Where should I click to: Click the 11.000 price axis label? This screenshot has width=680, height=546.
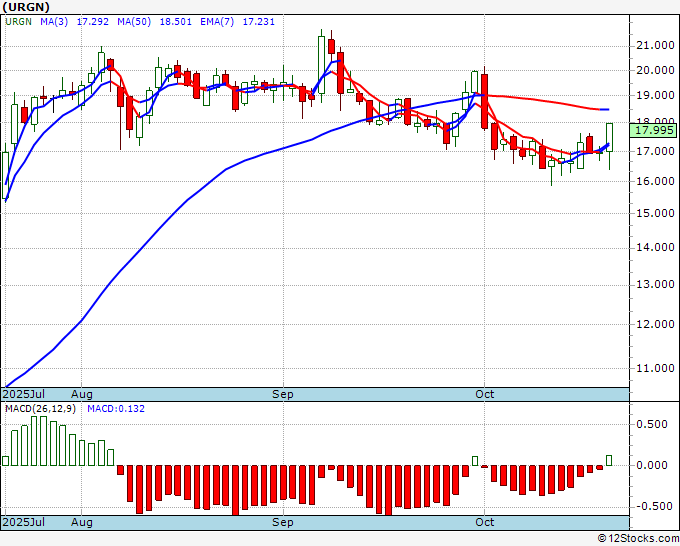pos(655,368)
